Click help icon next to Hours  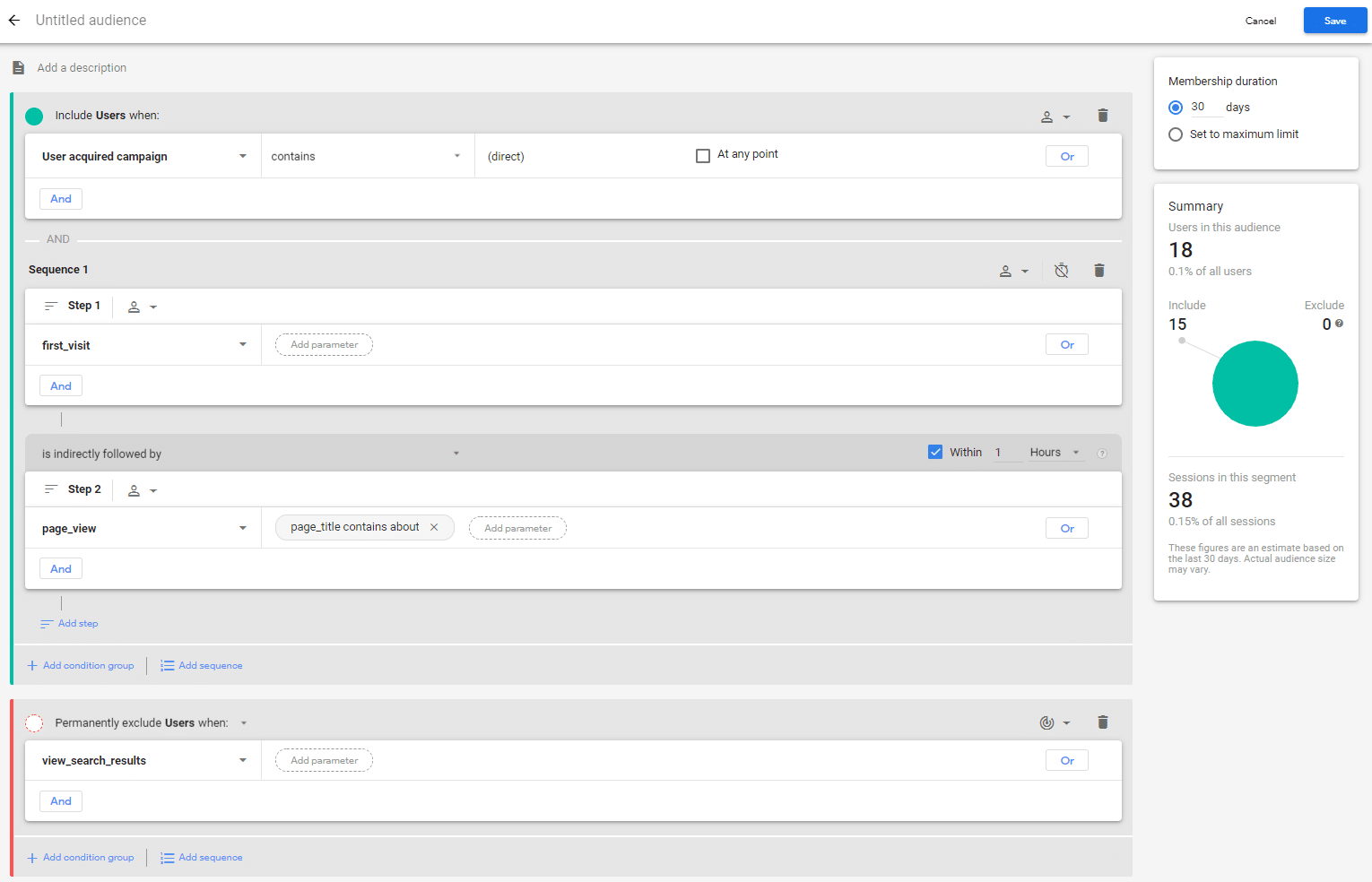point(1102,454)
